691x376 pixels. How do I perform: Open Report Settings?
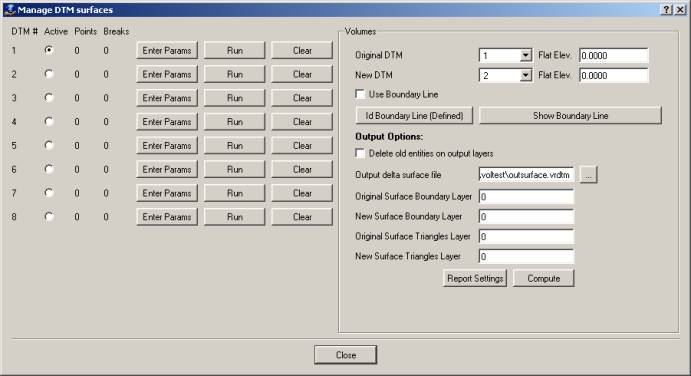[475, 278]
